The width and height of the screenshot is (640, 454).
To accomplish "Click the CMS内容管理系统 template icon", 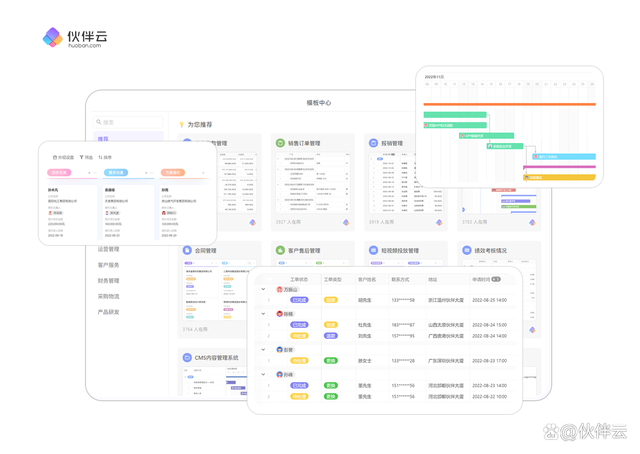I will [187, 357].
